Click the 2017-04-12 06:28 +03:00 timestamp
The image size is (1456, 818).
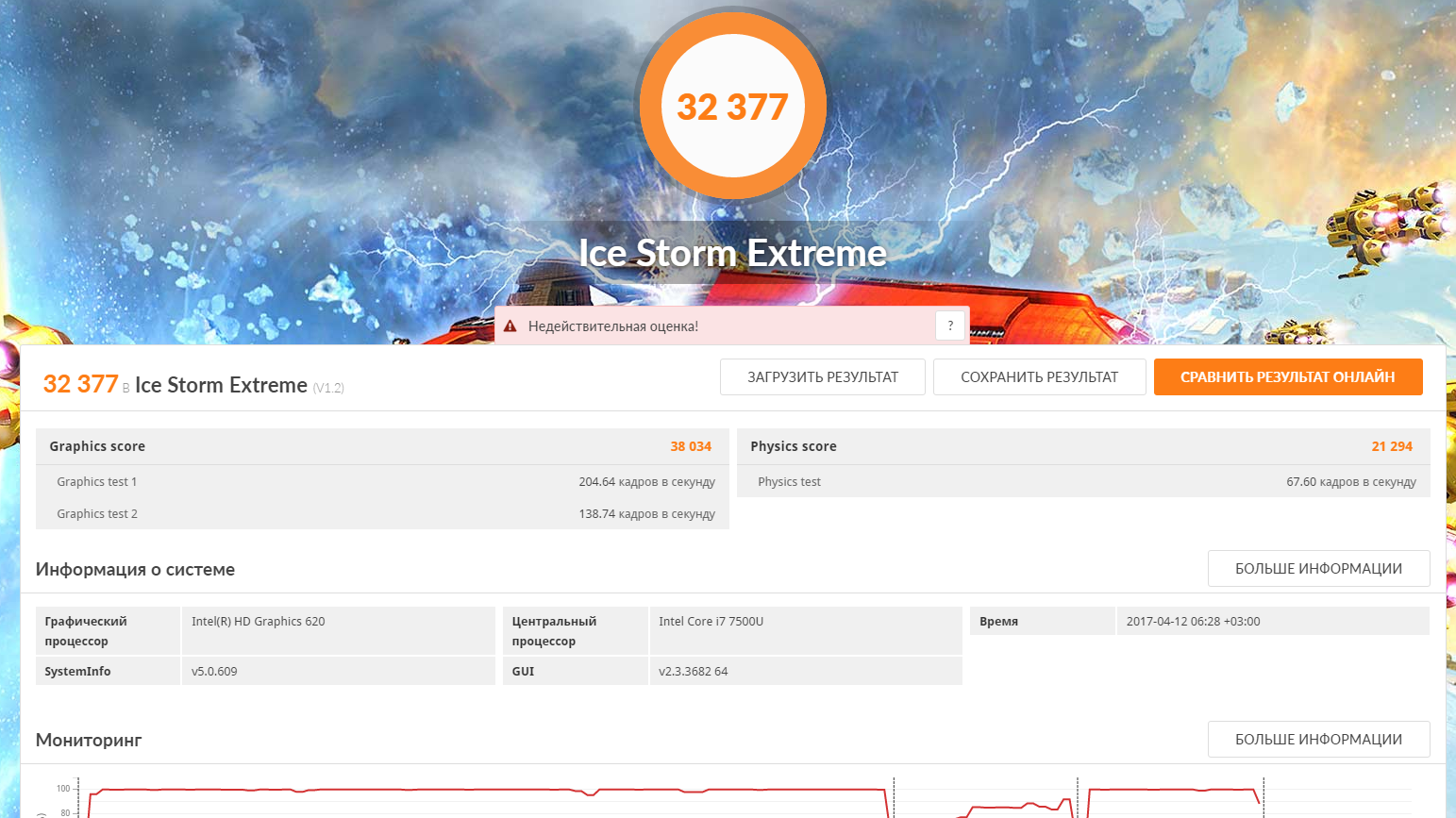[x=1193, y=621]
